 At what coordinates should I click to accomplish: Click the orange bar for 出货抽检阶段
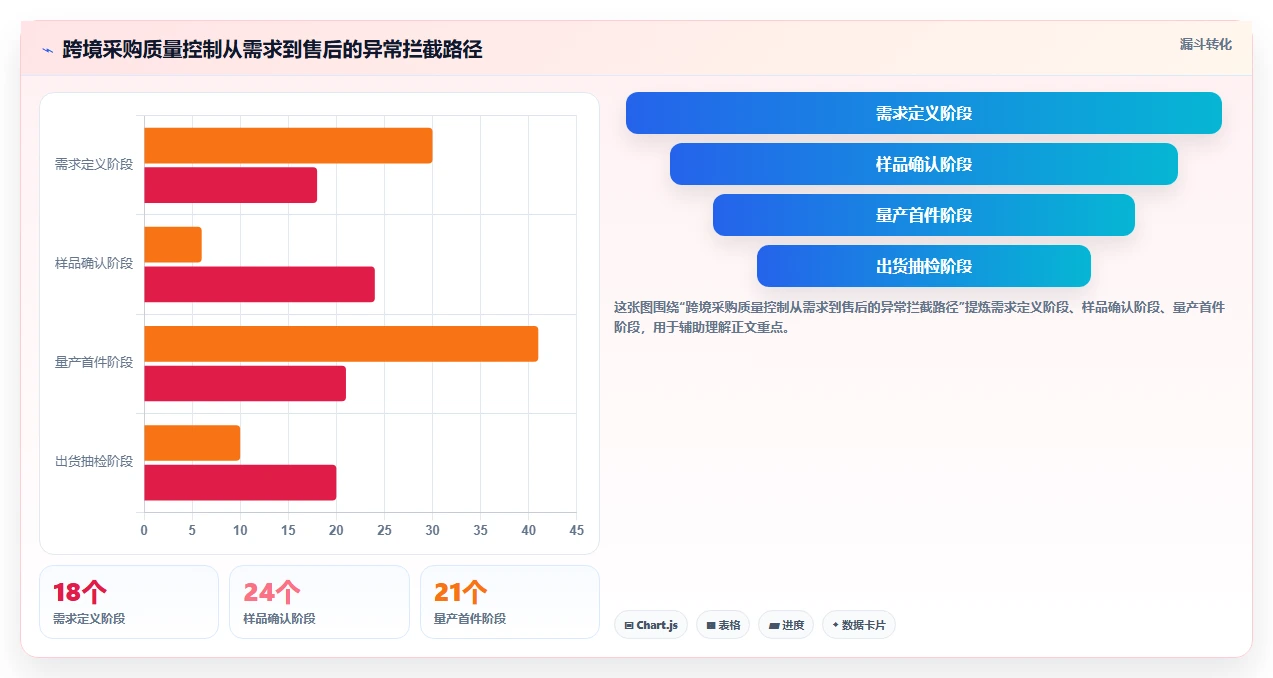coord(192,443)
